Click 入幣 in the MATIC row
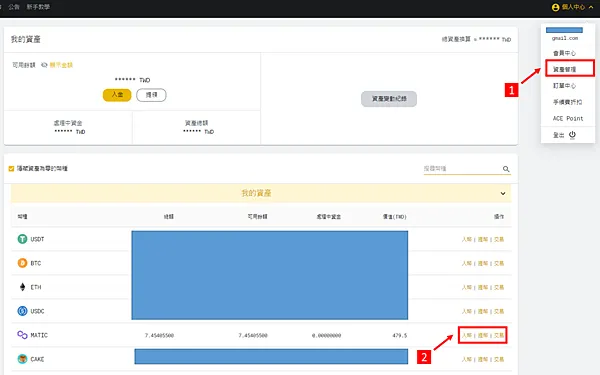This screenshot has height=375, width=600. pyautogui.click(x=466, y=335)
